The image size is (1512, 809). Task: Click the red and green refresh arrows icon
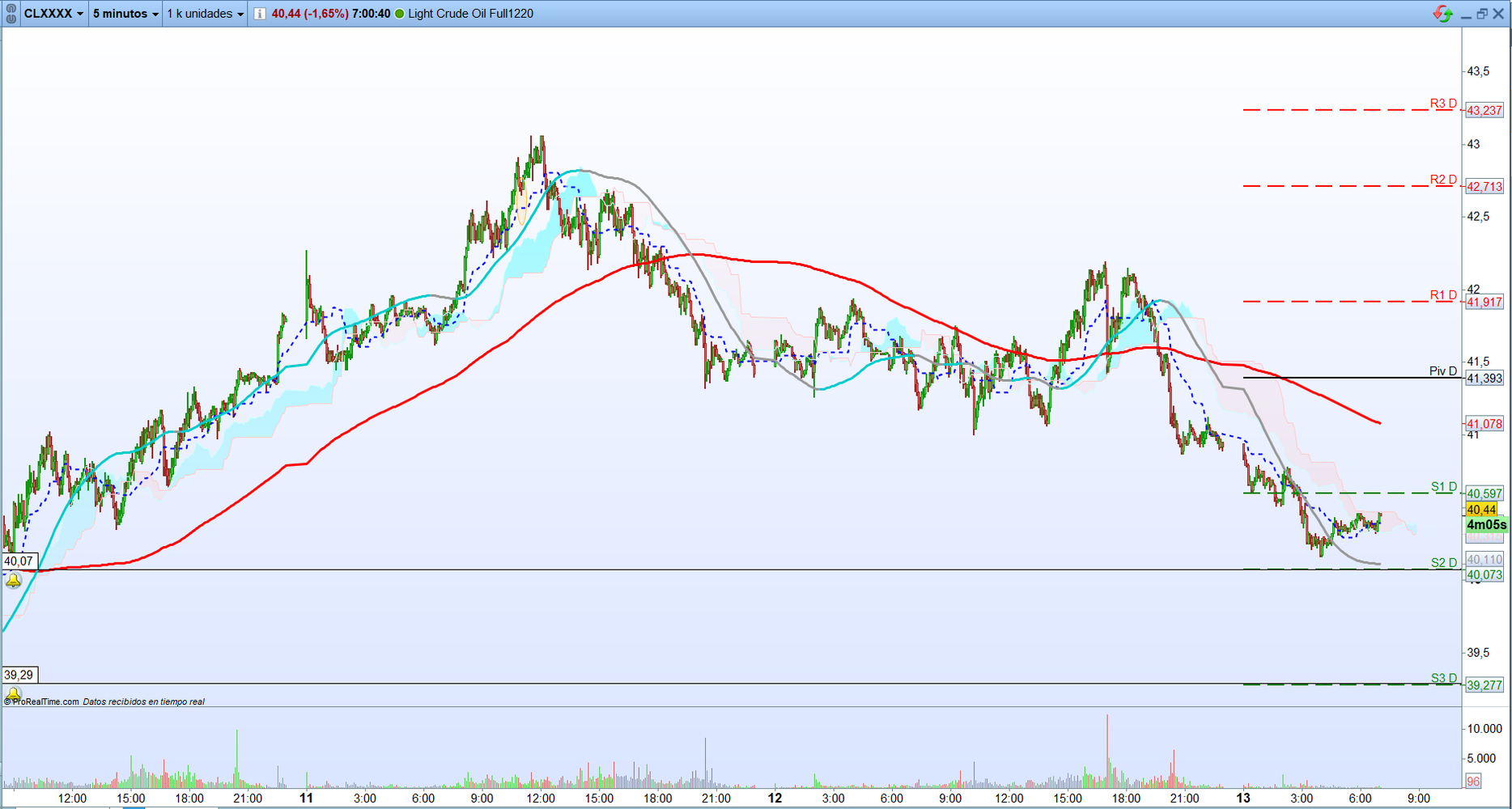(x=1442, y=14)
